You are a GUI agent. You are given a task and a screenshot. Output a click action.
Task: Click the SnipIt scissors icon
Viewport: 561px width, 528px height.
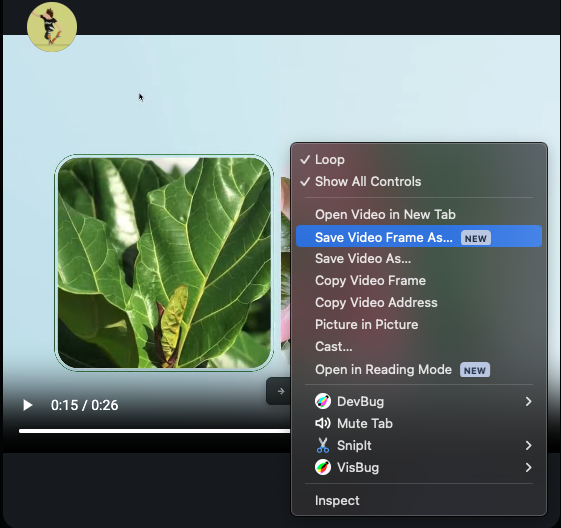tap(322, 445)
